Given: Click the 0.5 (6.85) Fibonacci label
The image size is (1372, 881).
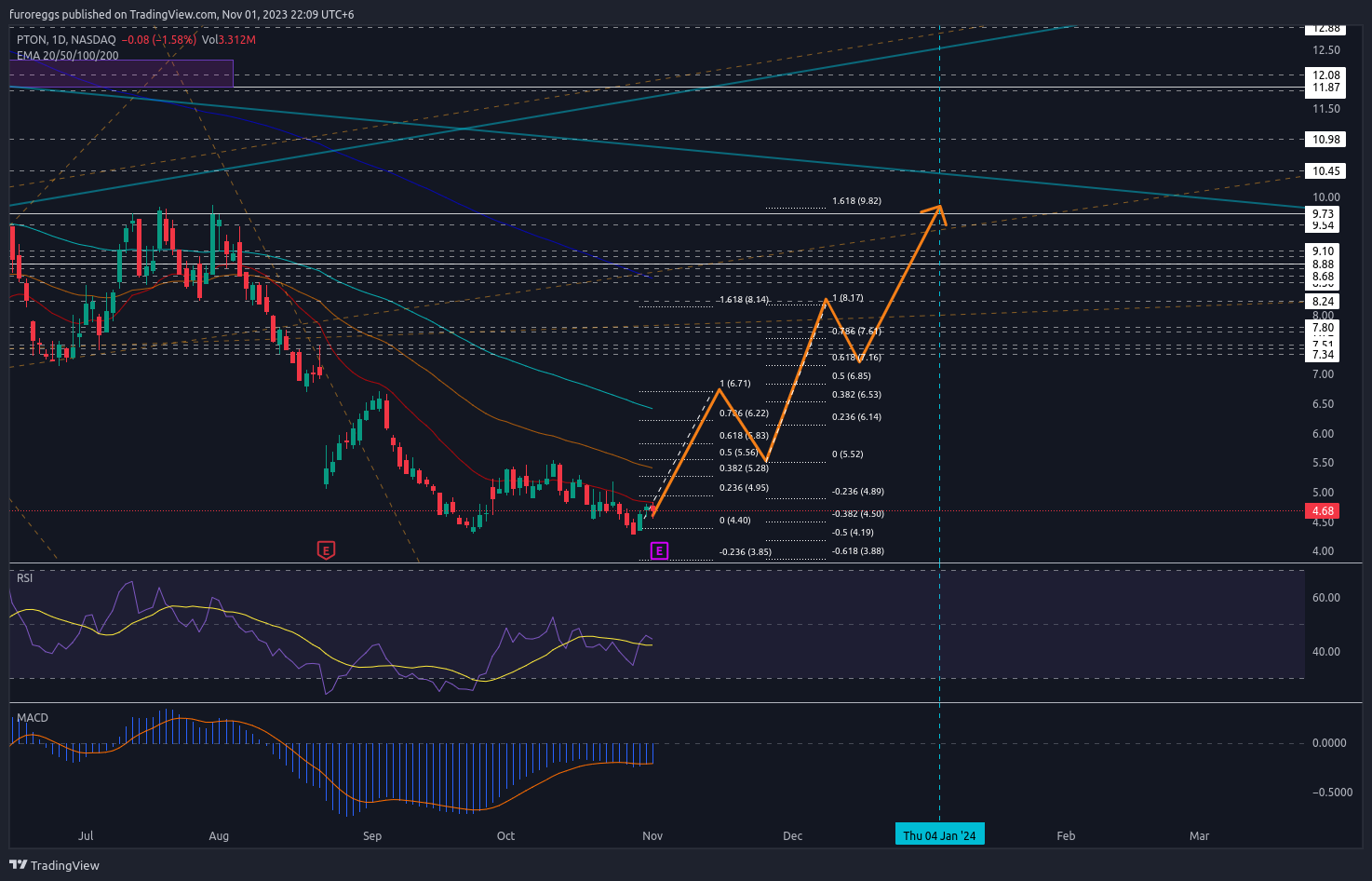Looking at the screenshot, I should [x=852, y=376].
